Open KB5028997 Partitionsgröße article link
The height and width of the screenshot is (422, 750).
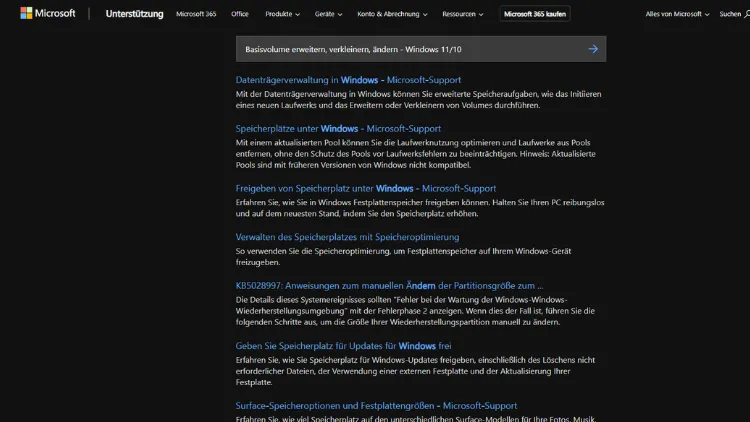coord(389,286)
